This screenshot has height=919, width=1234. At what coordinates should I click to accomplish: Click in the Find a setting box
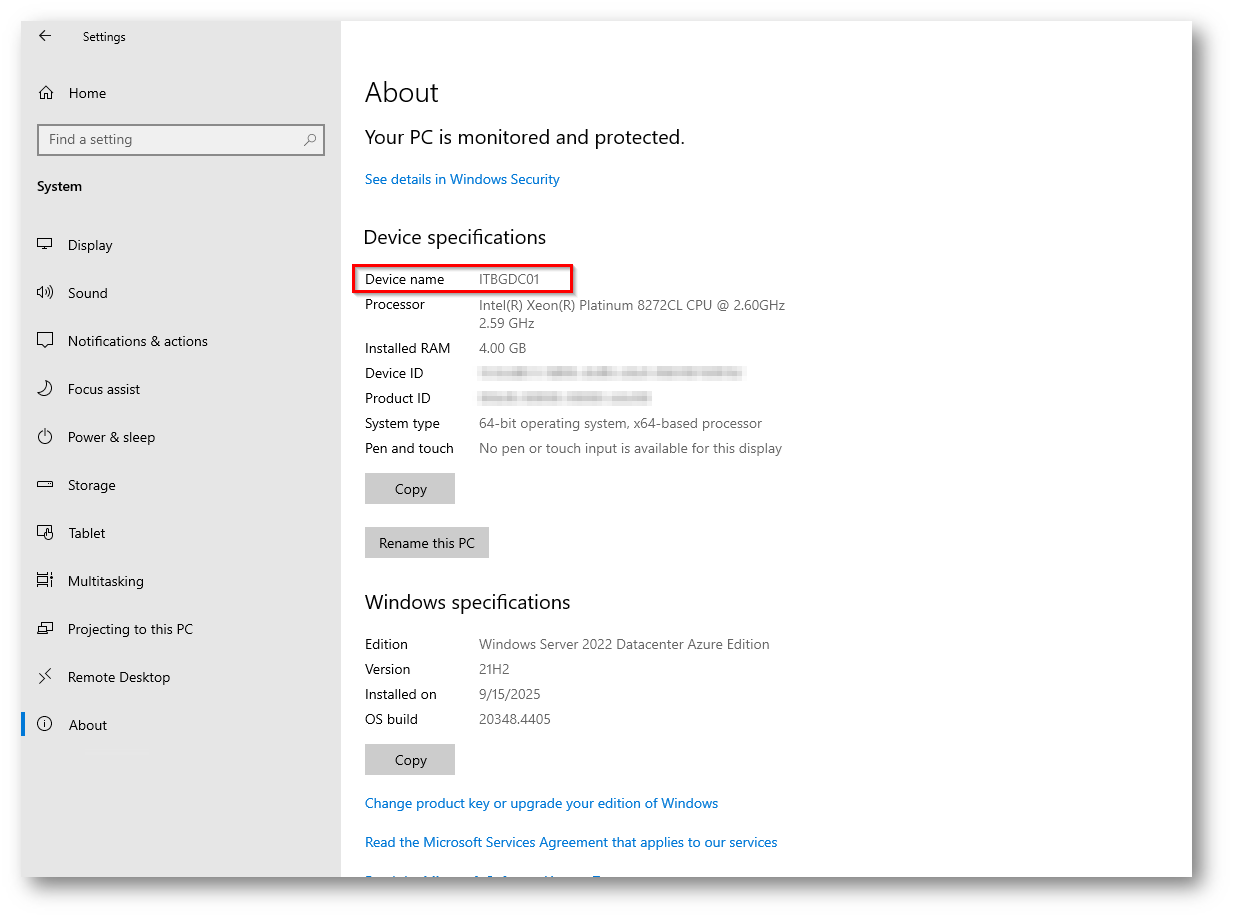[170, 140]
